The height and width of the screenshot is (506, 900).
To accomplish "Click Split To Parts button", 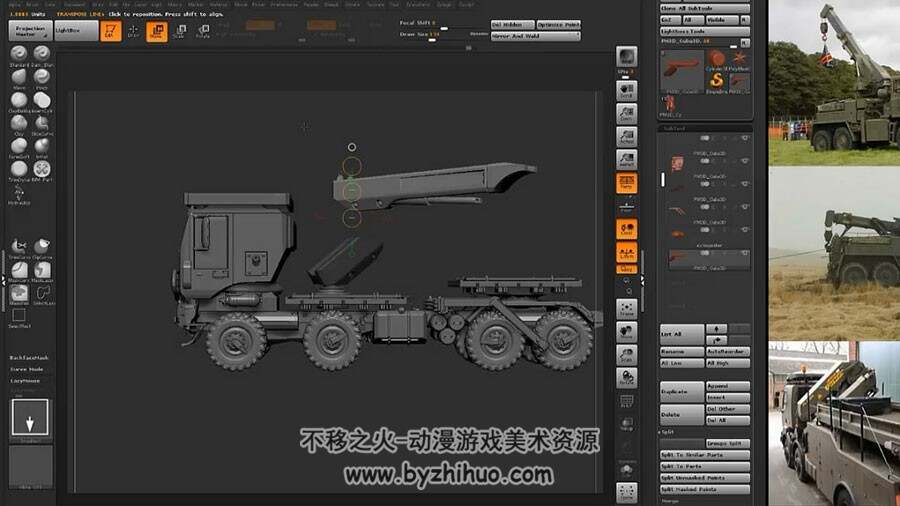I will point(704,466).
